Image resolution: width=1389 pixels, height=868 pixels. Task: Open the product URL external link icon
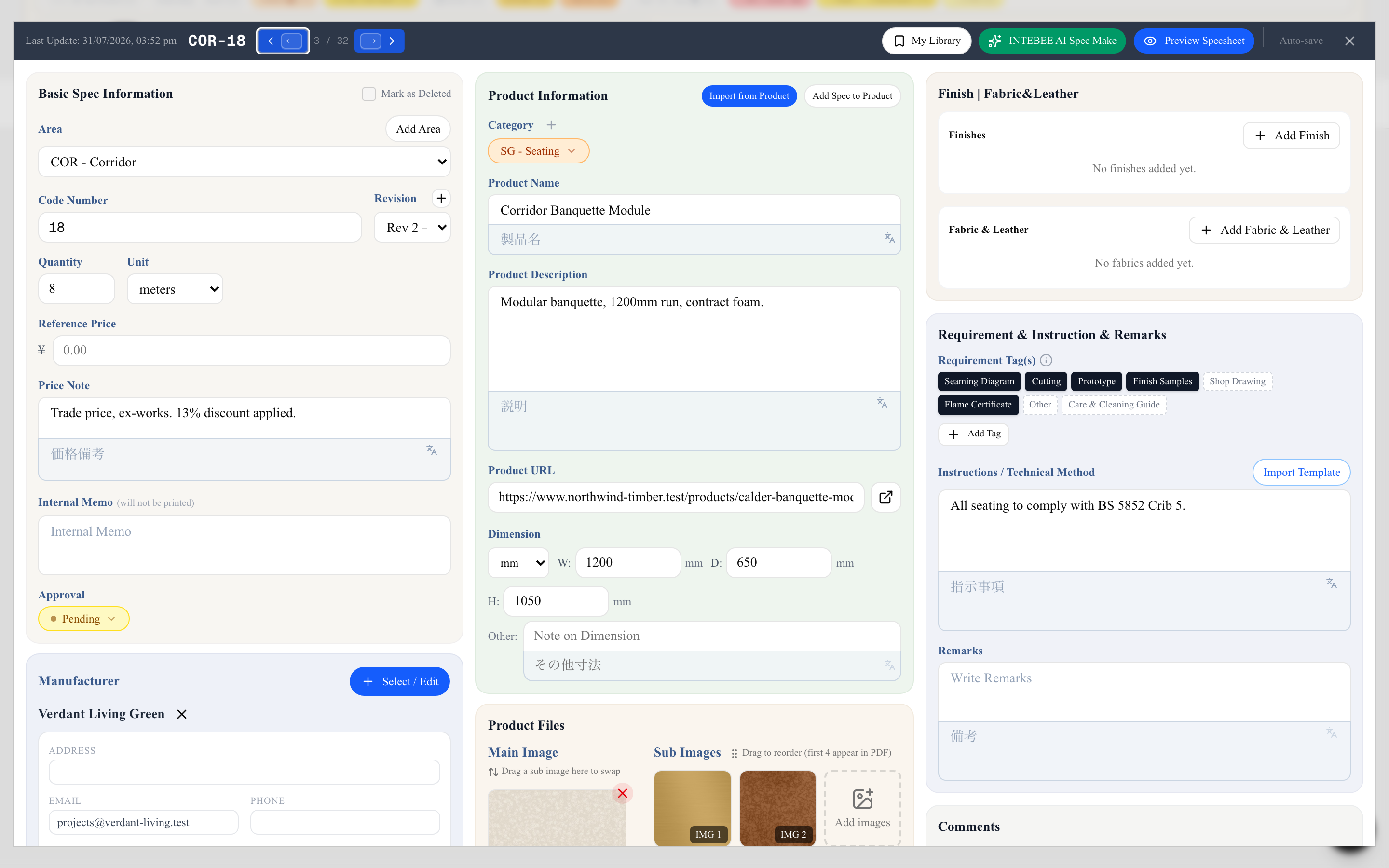(885, 497)
